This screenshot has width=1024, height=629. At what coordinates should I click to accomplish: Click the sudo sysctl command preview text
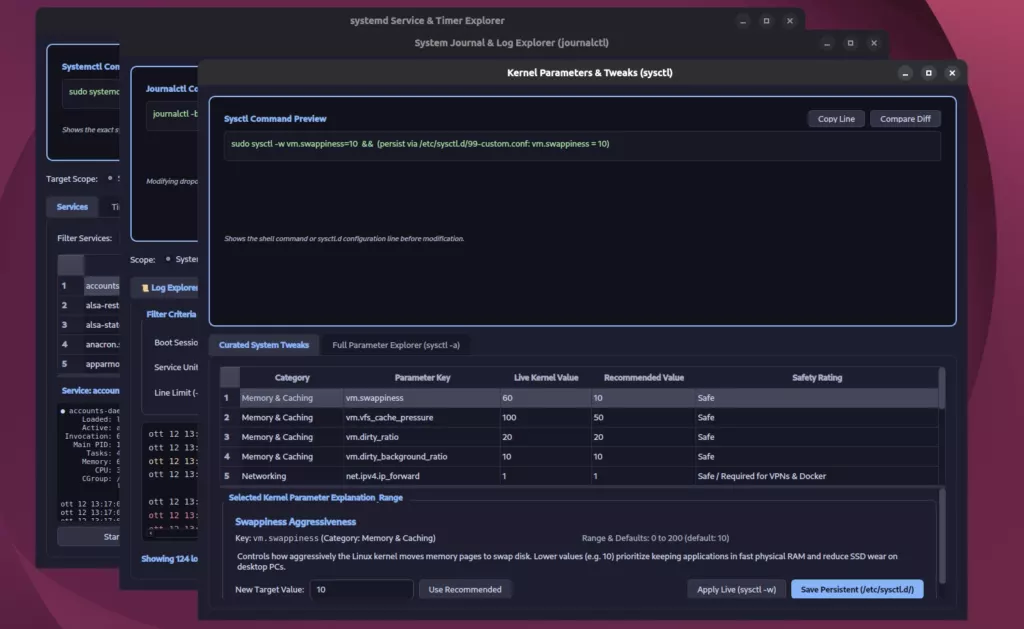tap(420, 144)
